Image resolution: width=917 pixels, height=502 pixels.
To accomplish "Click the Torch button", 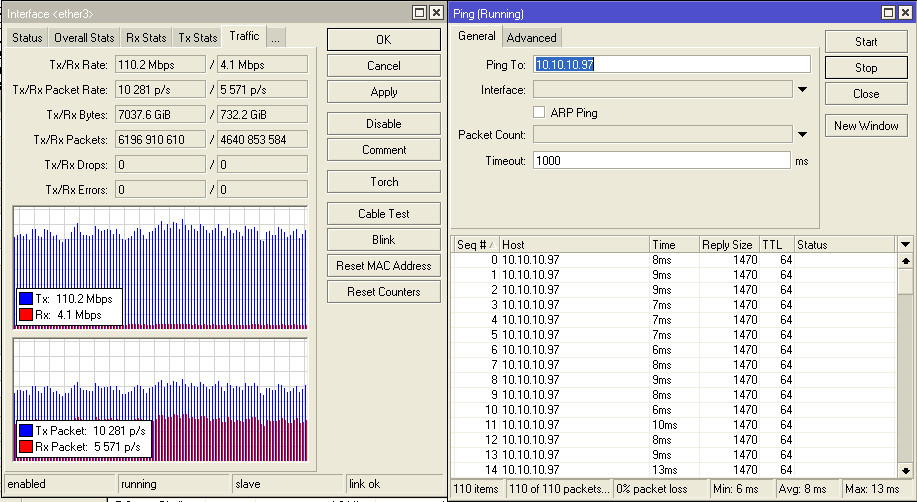I will click(384, 182).
